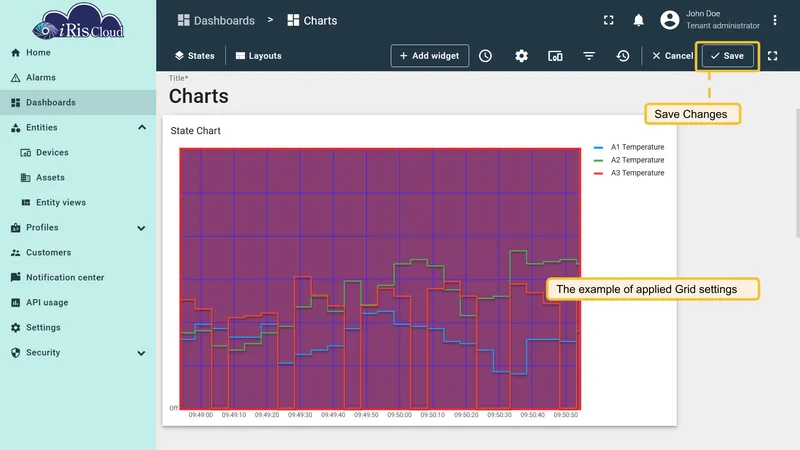Open notifications bell icon
This screenshot has height=450, width=800.
pyautogui.click(x=638, y=20)
